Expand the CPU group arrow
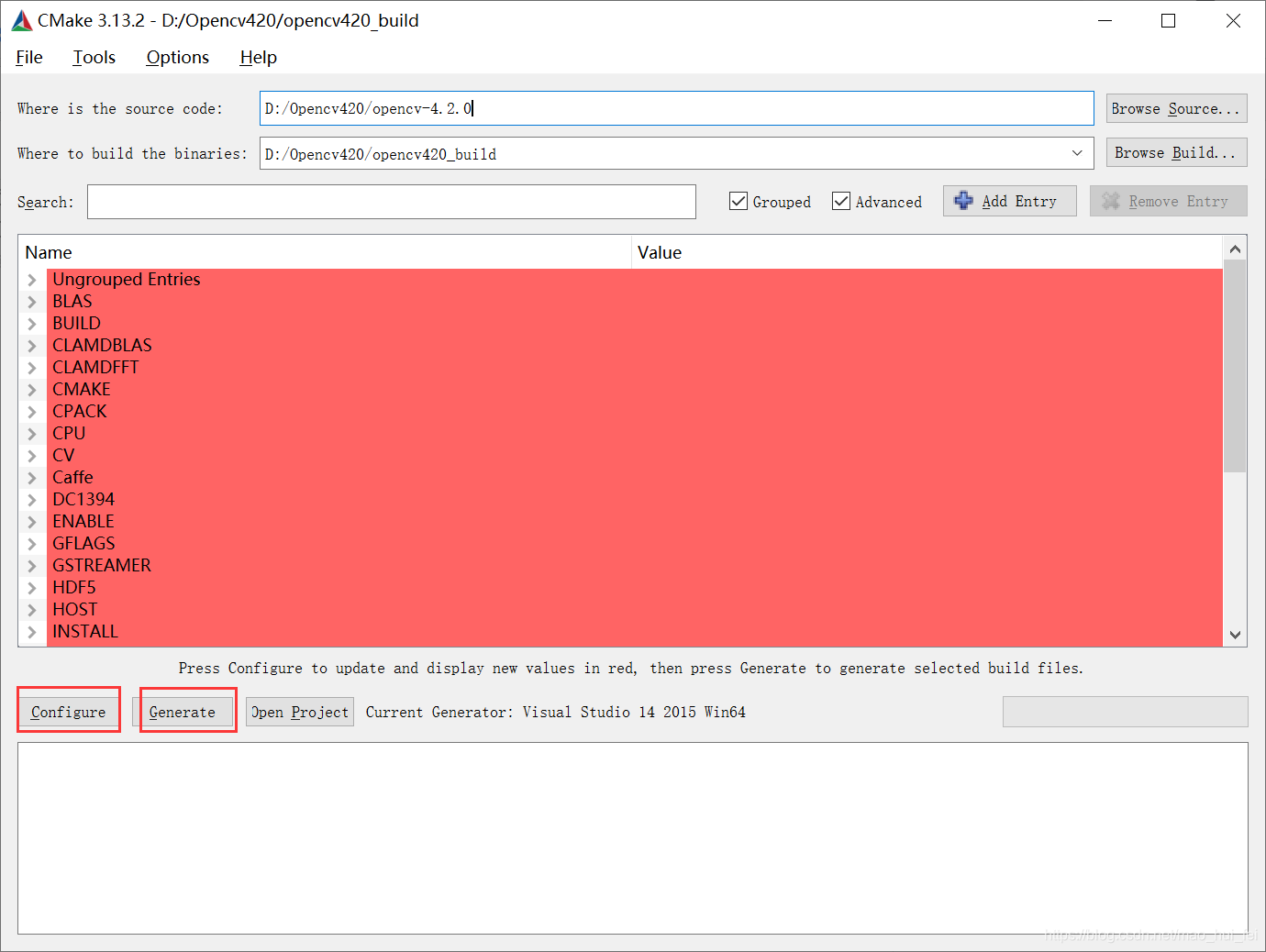This screenshot has height=952, width=1266. pyautogui.click(x=32, y=434)
